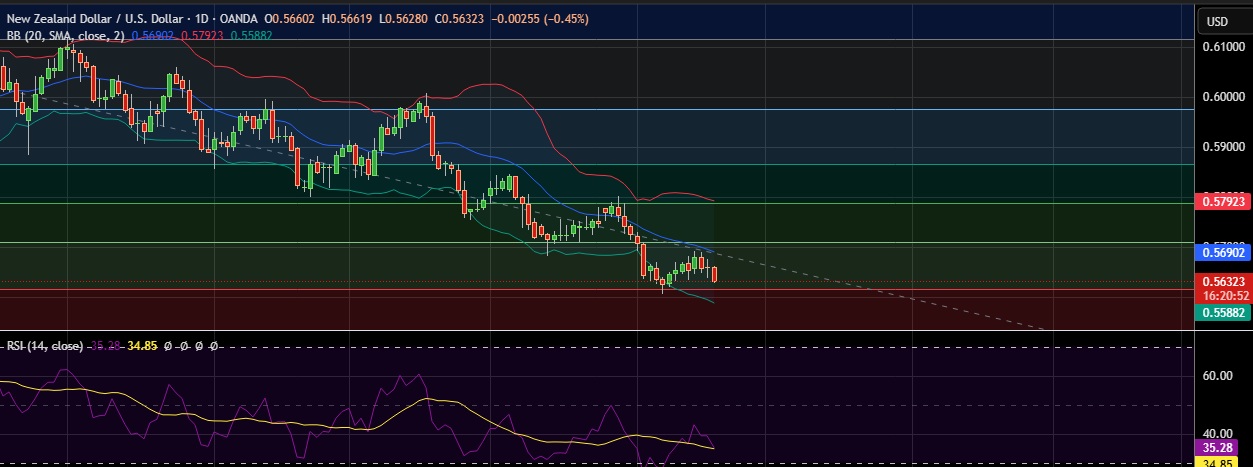Click the 0.61000 price scale level
The image size is (1253, 467).
1224,47
